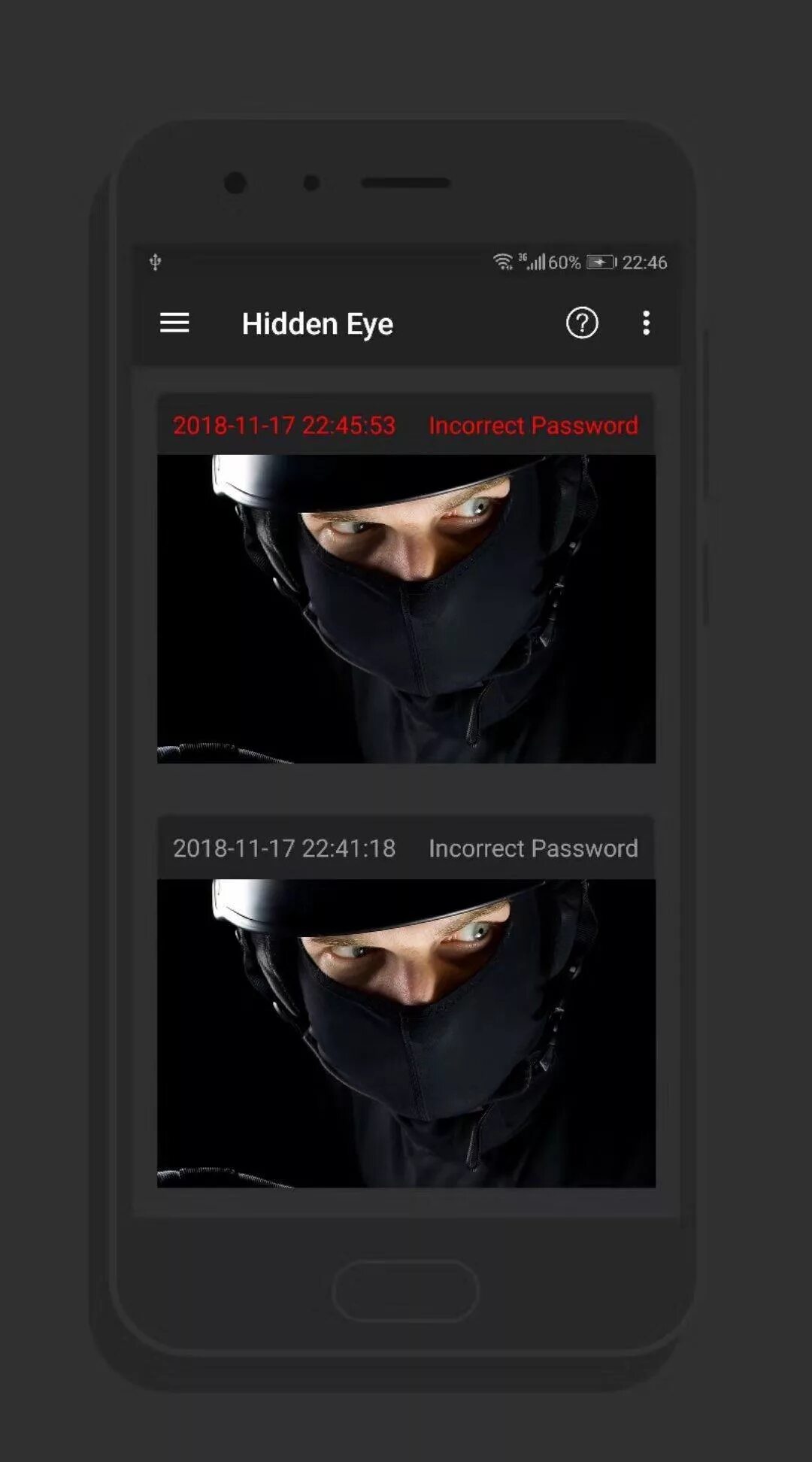Open the hamburger navigation menu
This screenshot has height=1462, width=812.
coord(174,323)
